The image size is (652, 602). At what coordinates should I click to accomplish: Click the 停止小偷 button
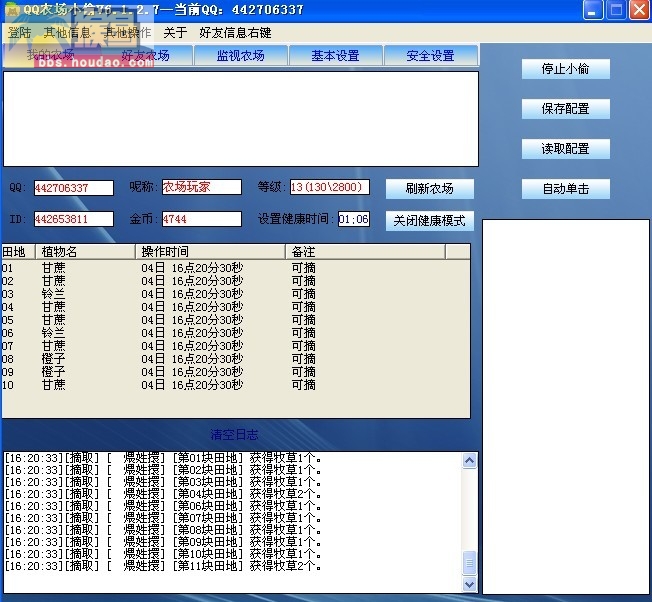tap(566, 69)
